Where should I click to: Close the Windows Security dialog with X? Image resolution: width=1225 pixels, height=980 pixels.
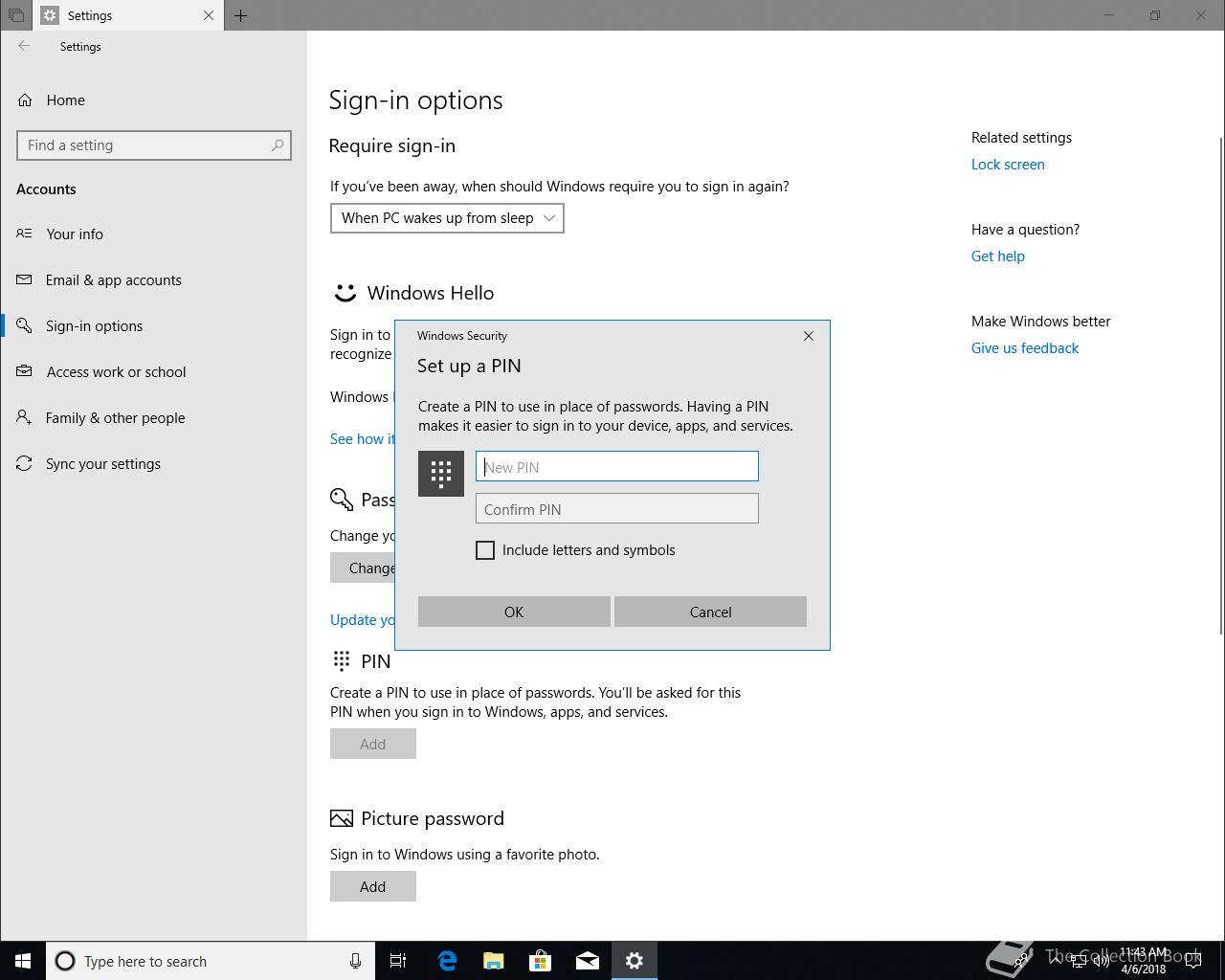coord(809,336)
